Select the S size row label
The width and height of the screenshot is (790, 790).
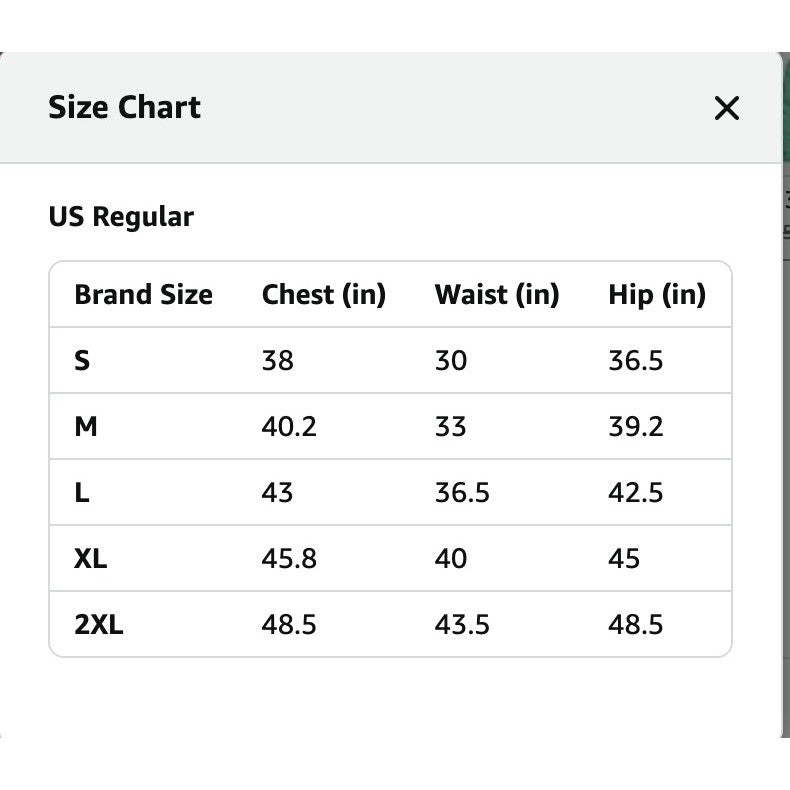pos(82,361)
